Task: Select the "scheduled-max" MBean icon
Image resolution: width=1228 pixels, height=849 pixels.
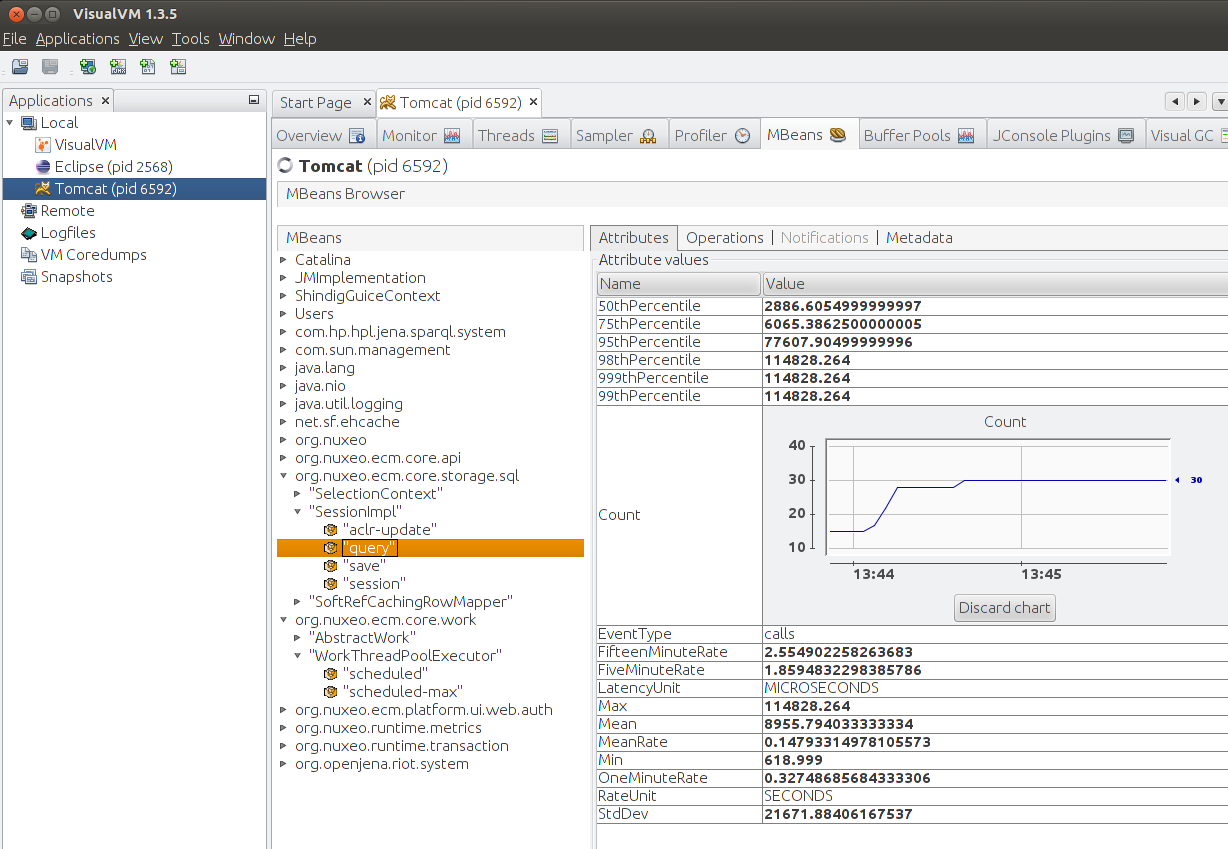Action: pyautogui.click(x=330, y=692)
